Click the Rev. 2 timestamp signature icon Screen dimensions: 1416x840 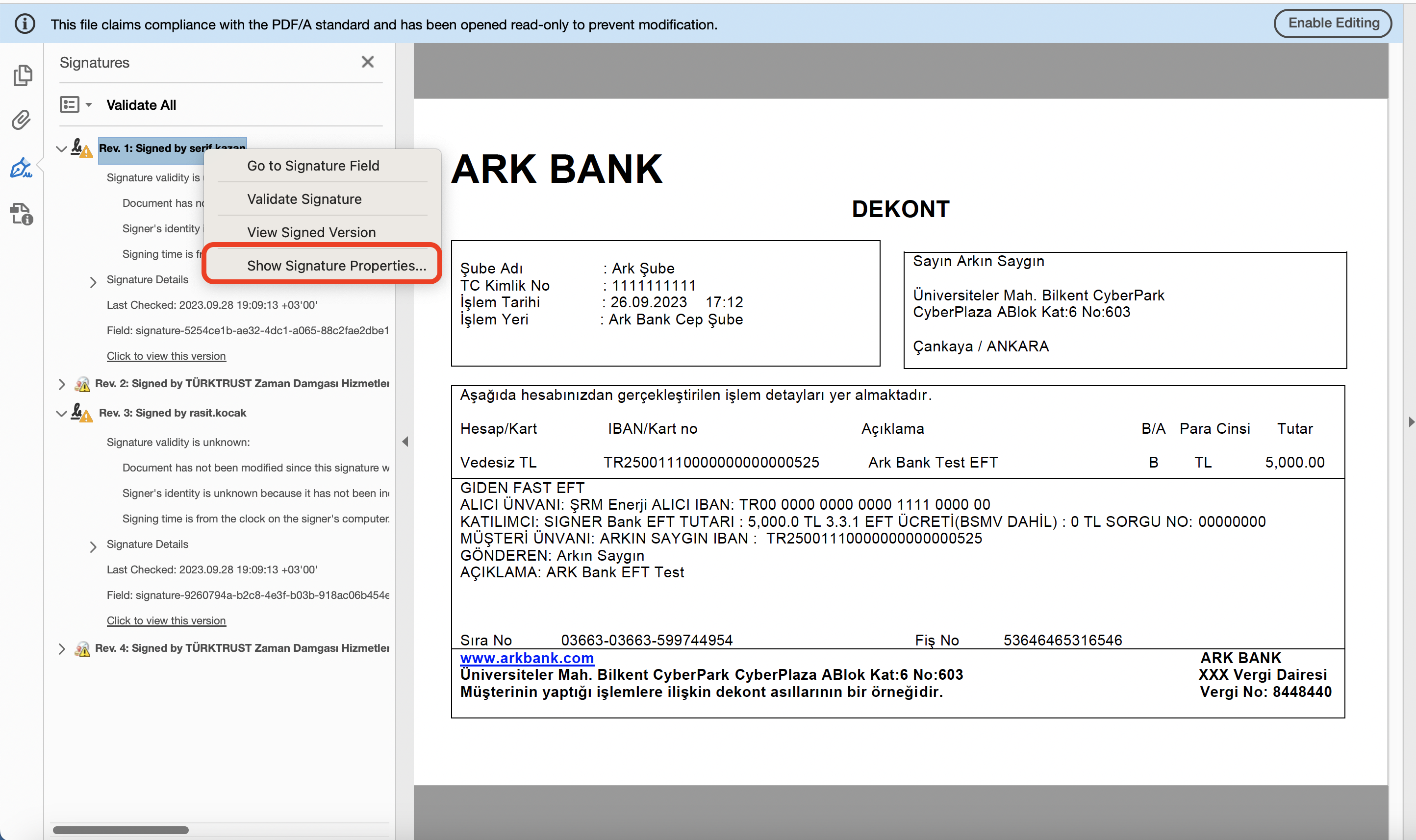[x=82, y=384]
